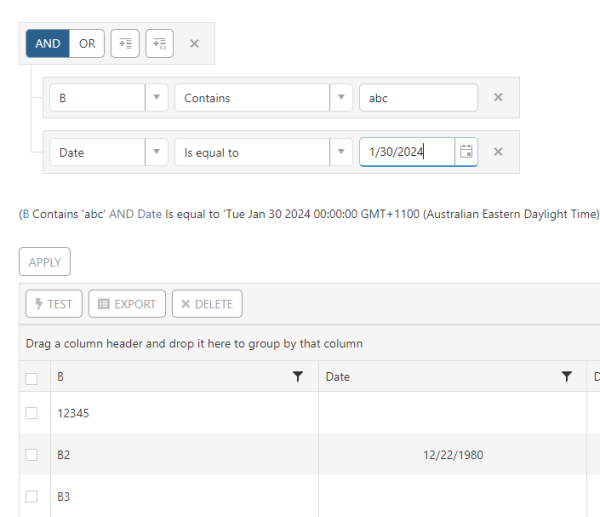The image size is (600, 517).
Task: Remove the AND/OR filter group
Action: tap(194, 44)
